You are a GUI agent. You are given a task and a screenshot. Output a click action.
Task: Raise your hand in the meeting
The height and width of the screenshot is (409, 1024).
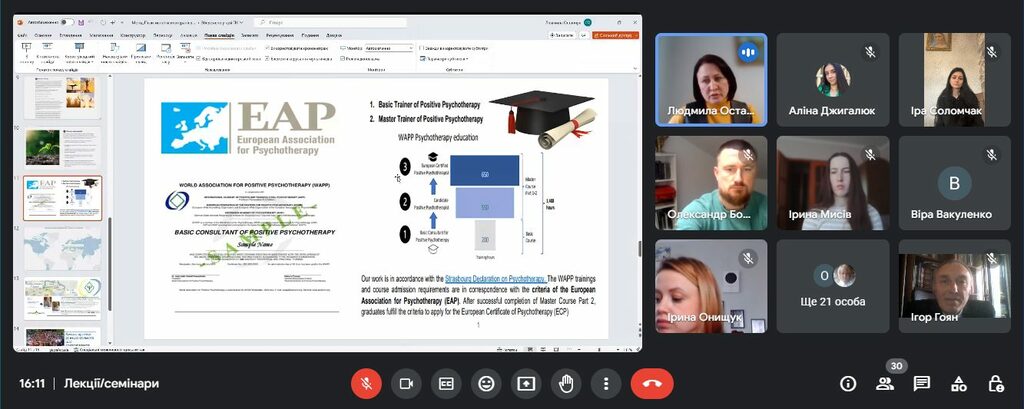(566, 383)
